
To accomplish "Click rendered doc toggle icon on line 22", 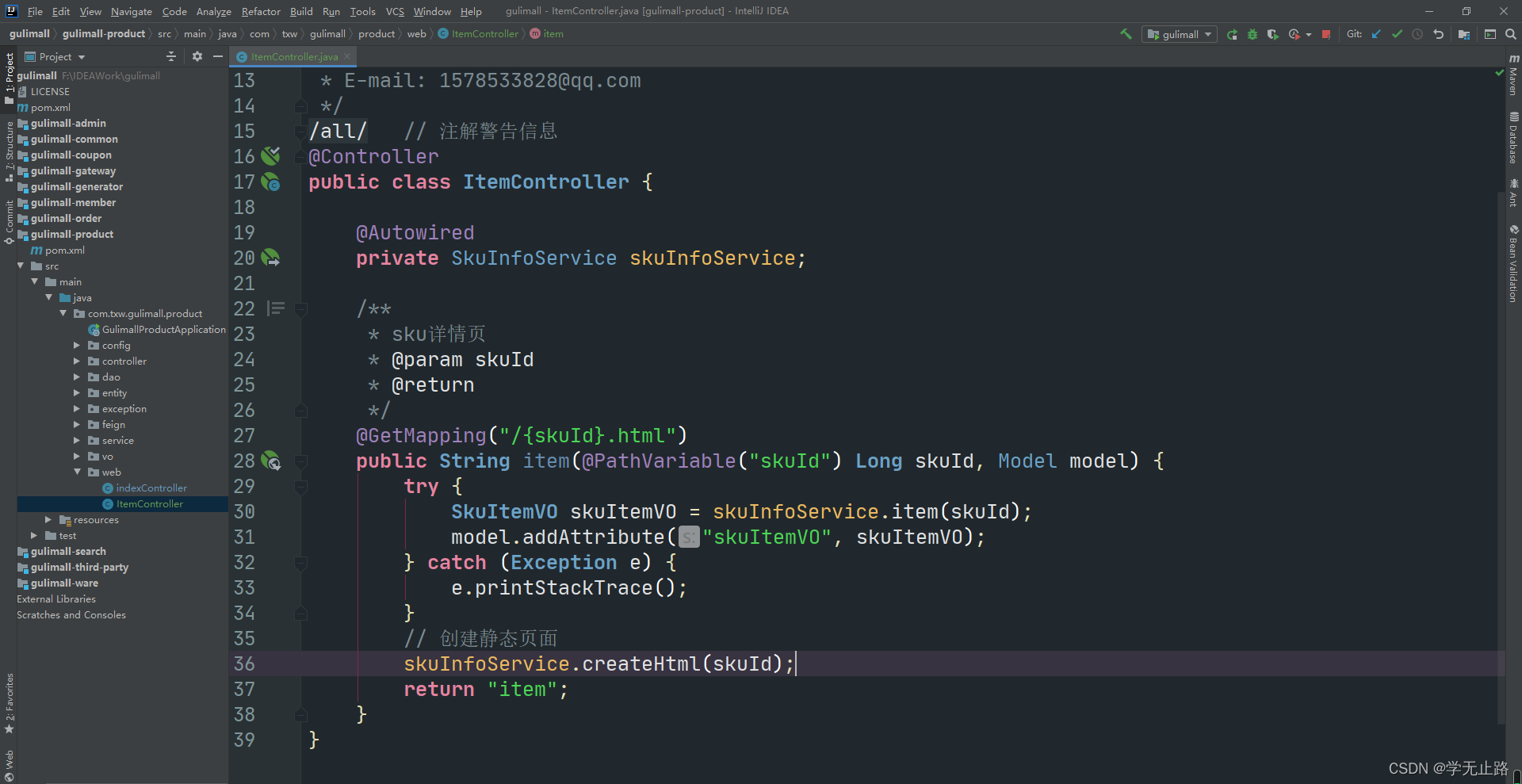I will click(275, 308).
